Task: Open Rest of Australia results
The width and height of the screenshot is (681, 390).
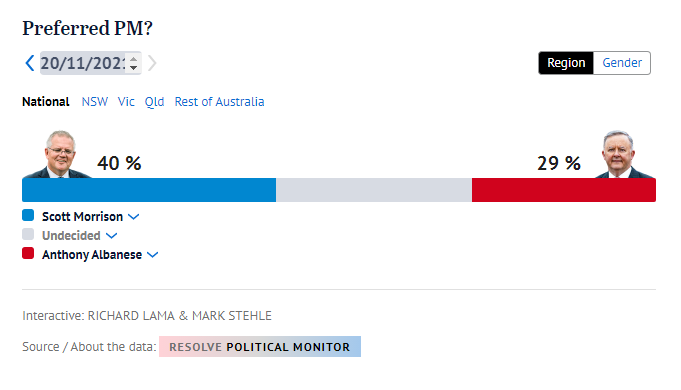Action: click(219, 102)
